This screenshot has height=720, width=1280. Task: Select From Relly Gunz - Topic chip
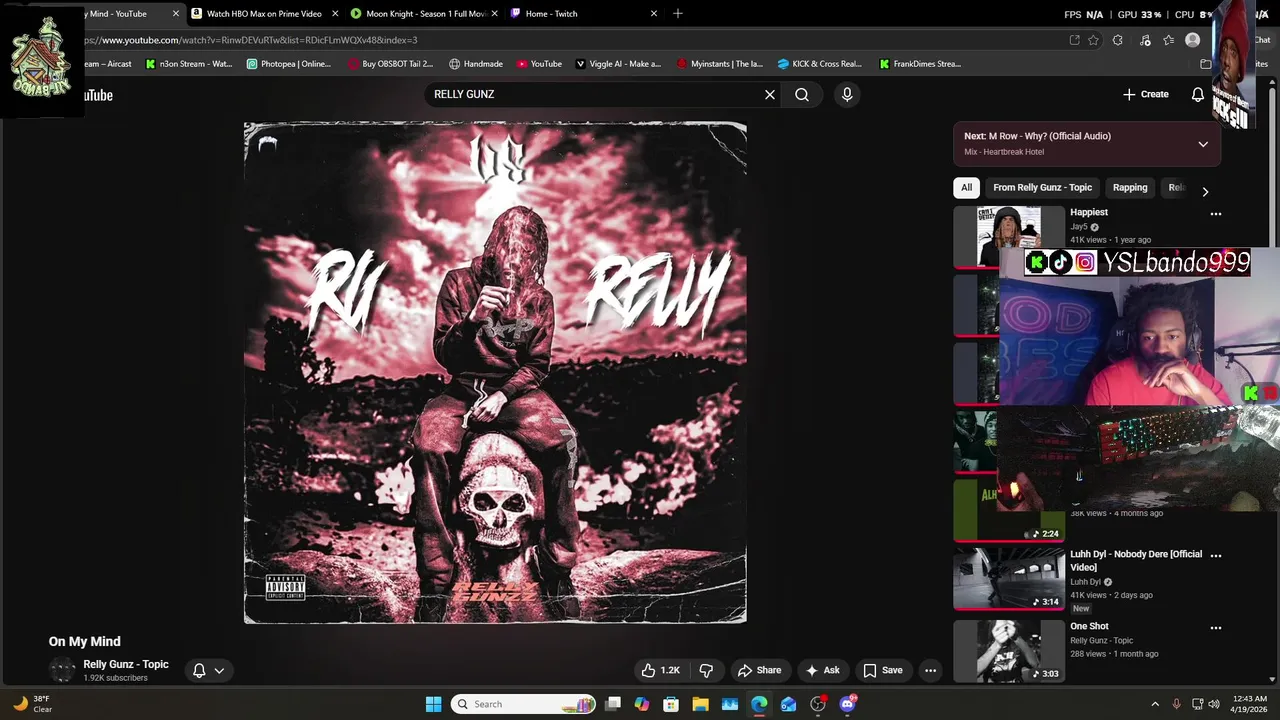pos(1042,187)
